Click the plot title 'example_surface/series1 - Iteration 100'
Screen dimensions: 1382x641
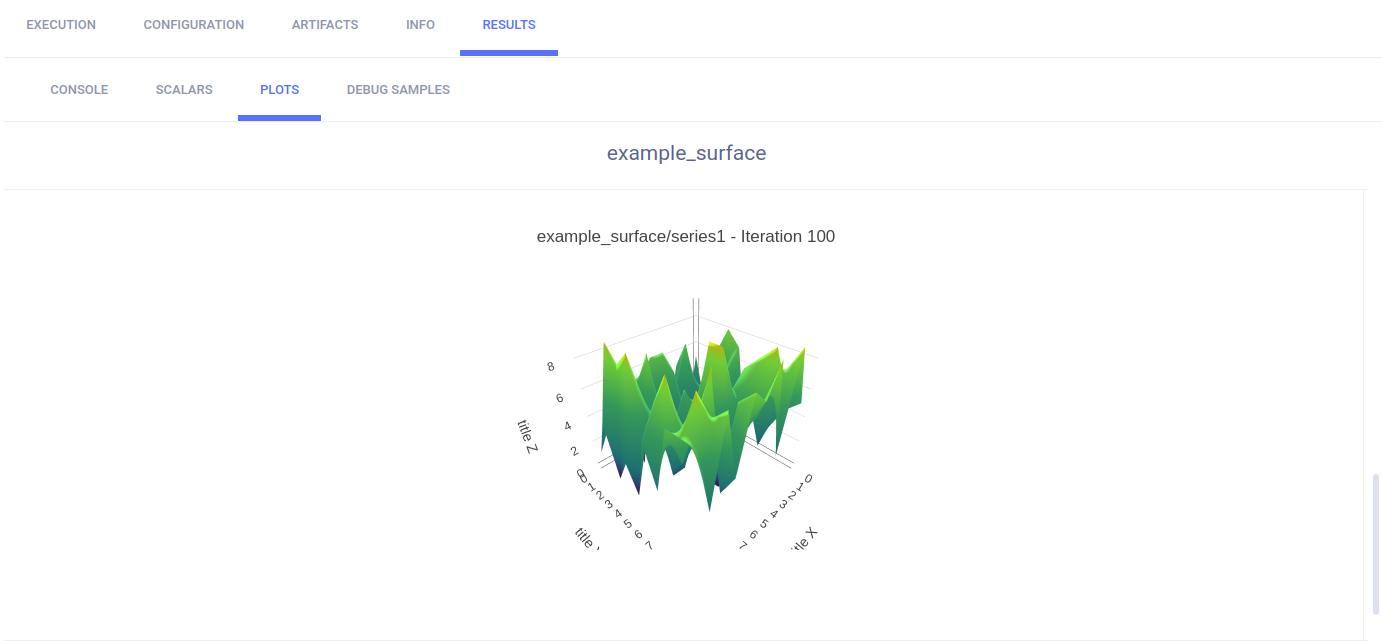[686, 237]
